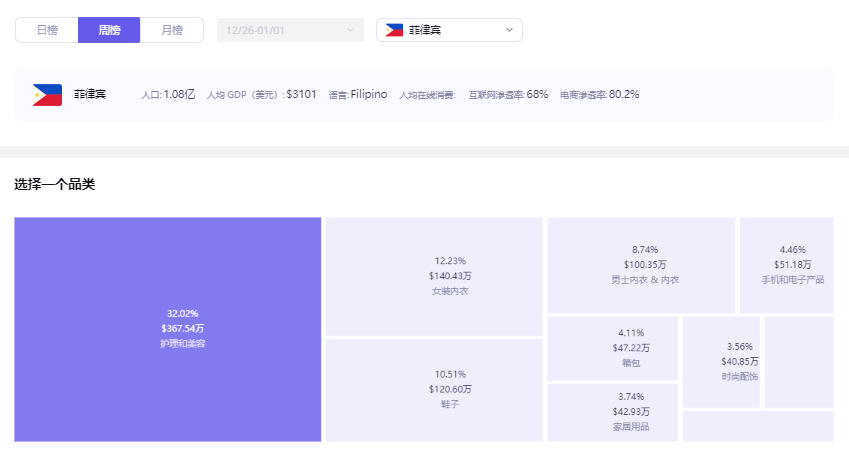849x462 pixels.
Task: Click the $51.18万 sales value
Action: click(x=793, y=265)
